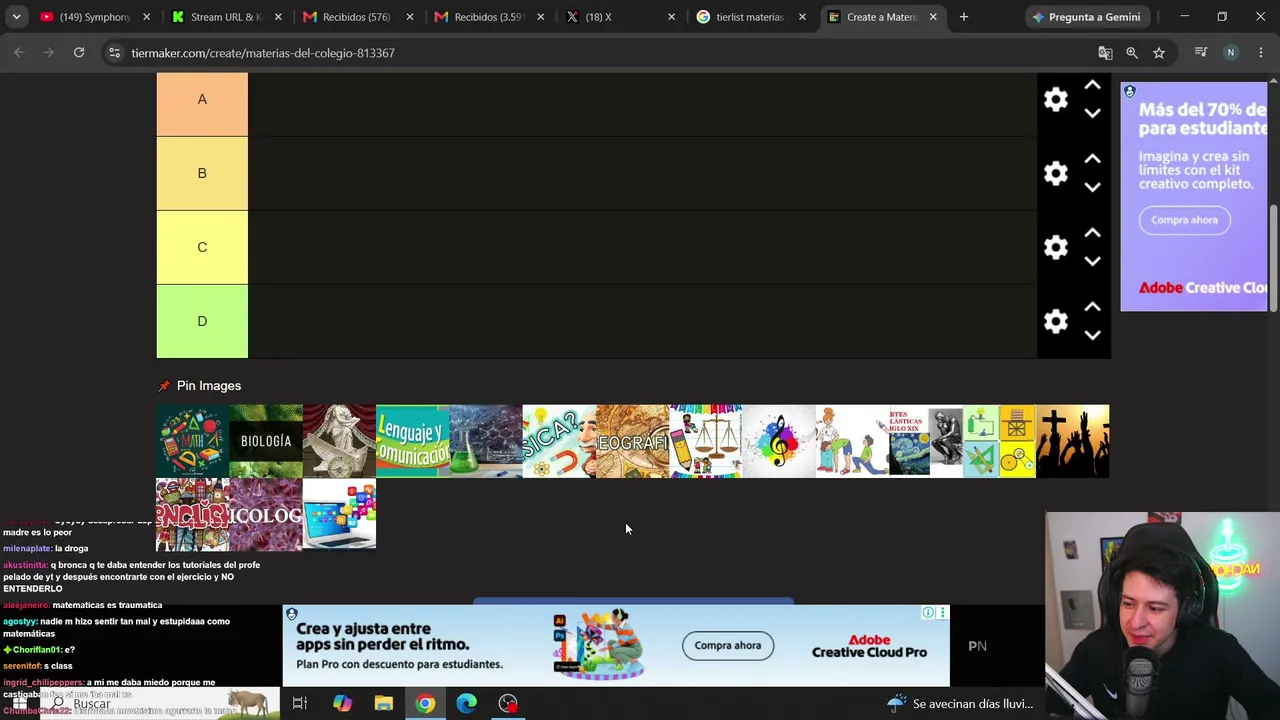Image resolution: width=1280 pixels, height=720 pixels.
Task: Open settings gear for tier C row
Action: click(1056, 247)
